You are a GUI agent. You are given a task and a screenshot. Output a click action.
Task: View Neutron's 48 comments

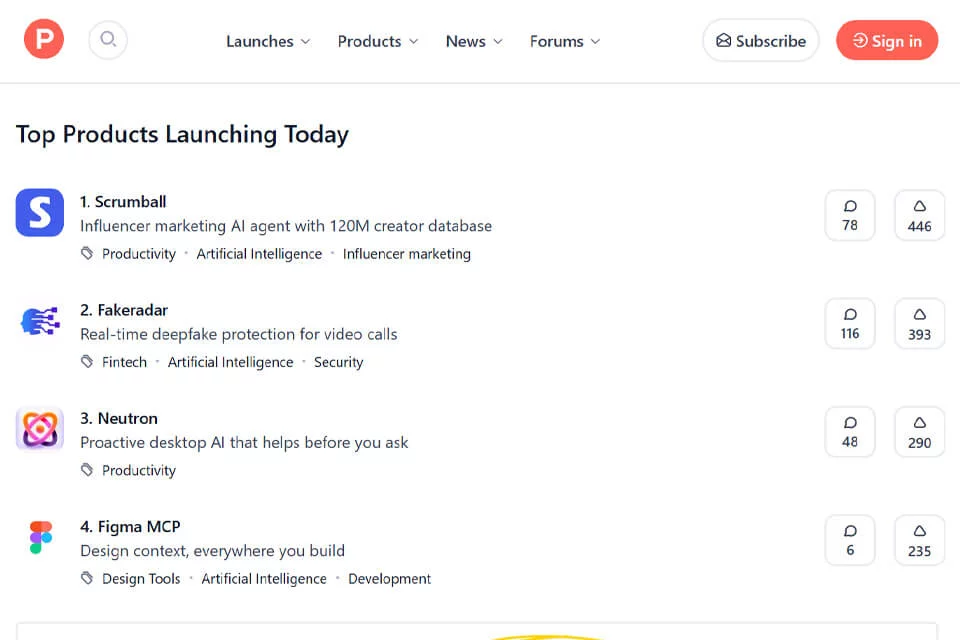tap(850, 432)
